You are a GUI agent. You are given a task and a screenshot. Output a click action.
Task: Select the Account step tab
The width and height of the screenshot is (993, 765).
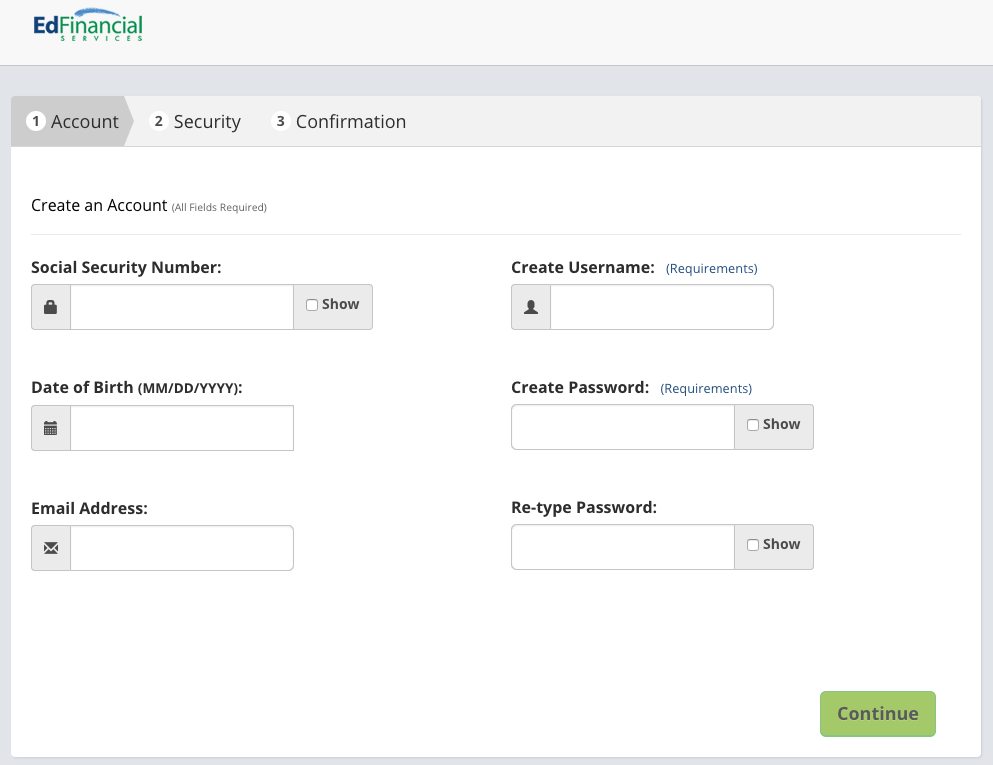pos(72,122)
